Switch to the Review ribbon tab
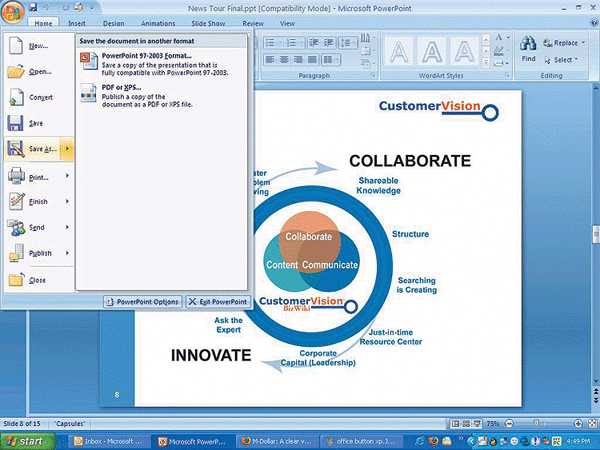 253,23
